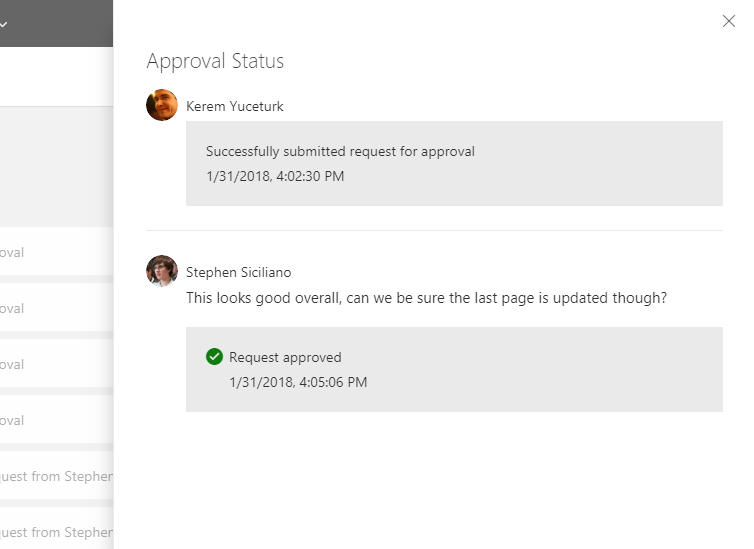Click Stephen Siciliano's profile picture
Screen dimensions: 754x549
click(x=162, y=271)
